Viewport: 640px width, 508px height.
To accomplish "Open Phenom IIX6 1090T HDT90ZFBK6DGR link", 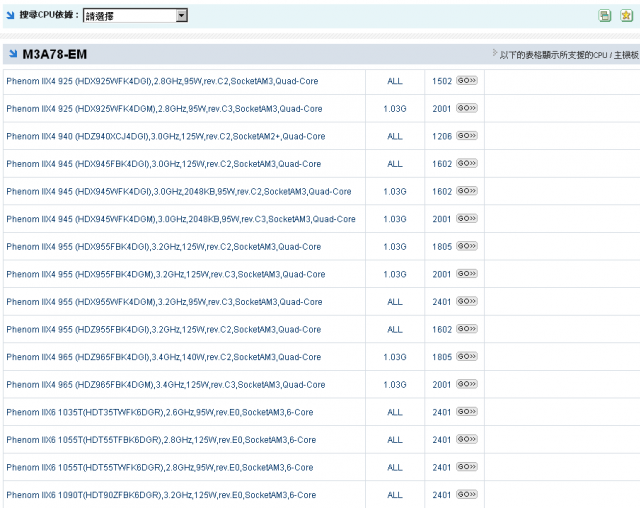I will tap(161, 495).
